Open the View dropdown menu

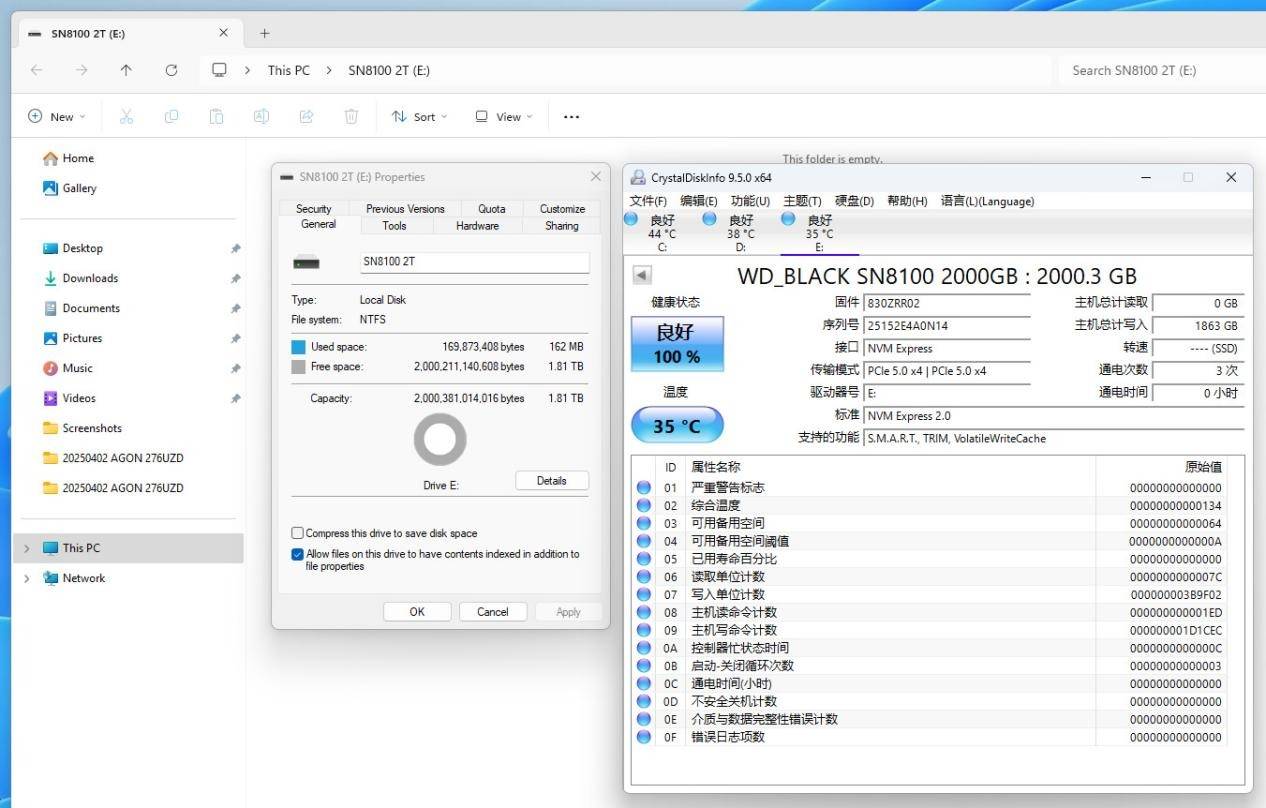coord(503,117)
